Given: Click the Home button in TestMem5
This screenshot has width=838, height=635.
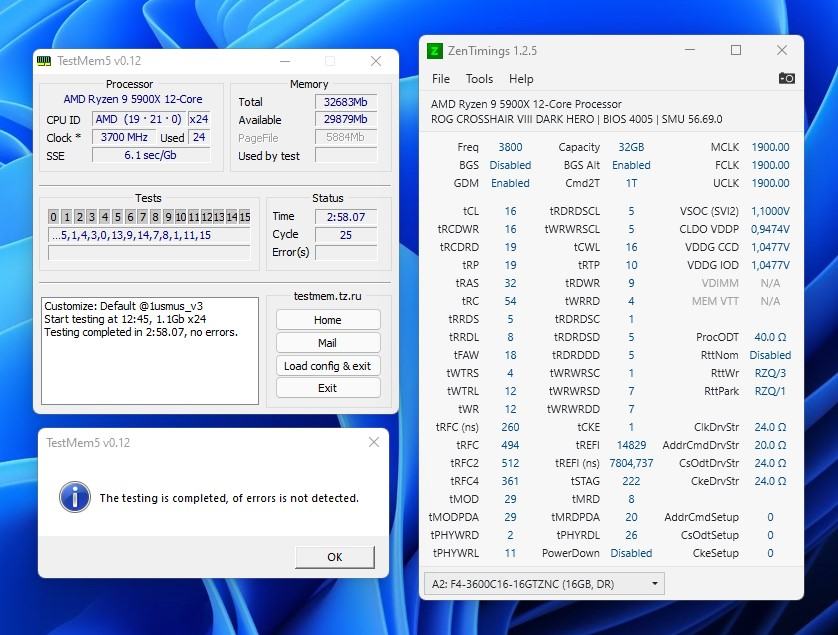Looking at the screenshot, I should click(x=328, y=320).
